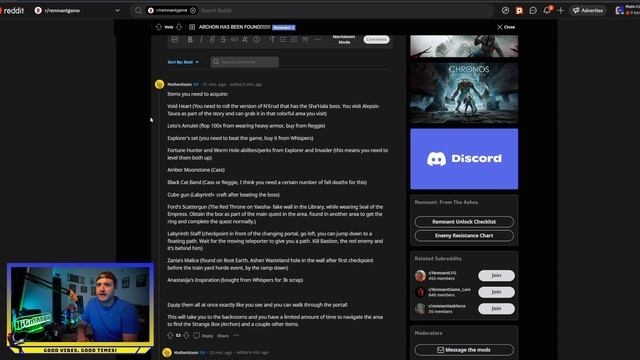Screen dimensions: 640x360
Task: Close the post overlay
Action: click(x=506, y=27)
